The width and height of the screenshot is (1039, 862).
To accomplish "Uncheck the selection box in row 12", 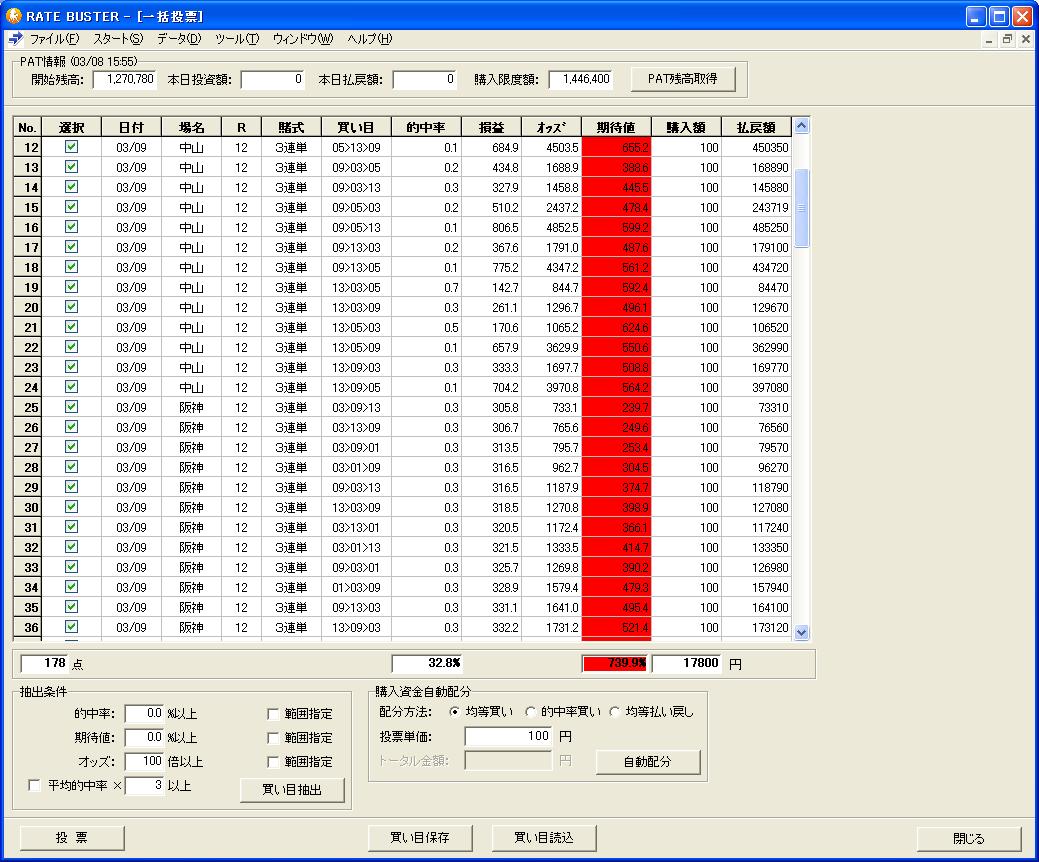I will pos(72,147).
